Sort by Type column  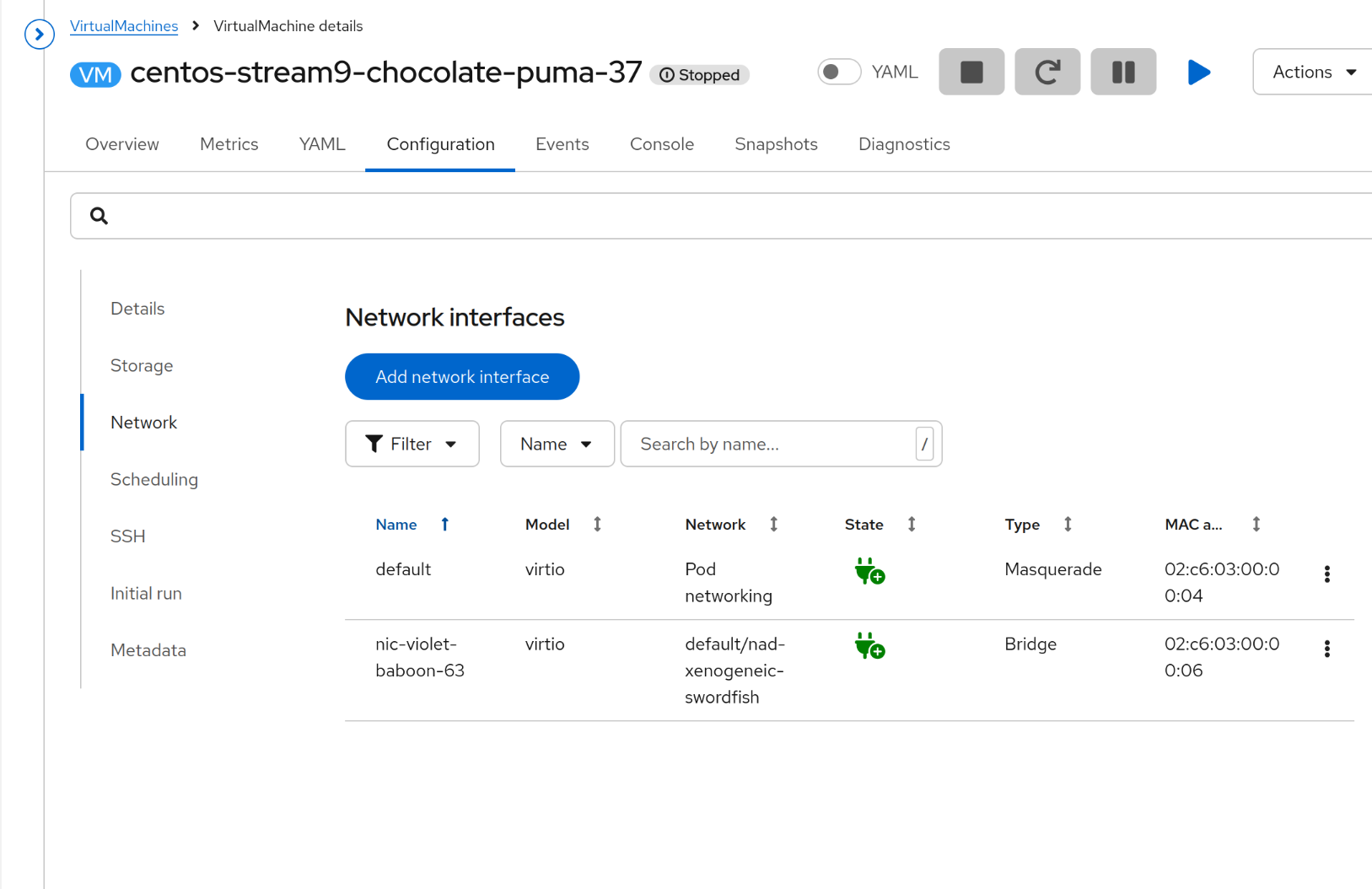[1068, 525]
